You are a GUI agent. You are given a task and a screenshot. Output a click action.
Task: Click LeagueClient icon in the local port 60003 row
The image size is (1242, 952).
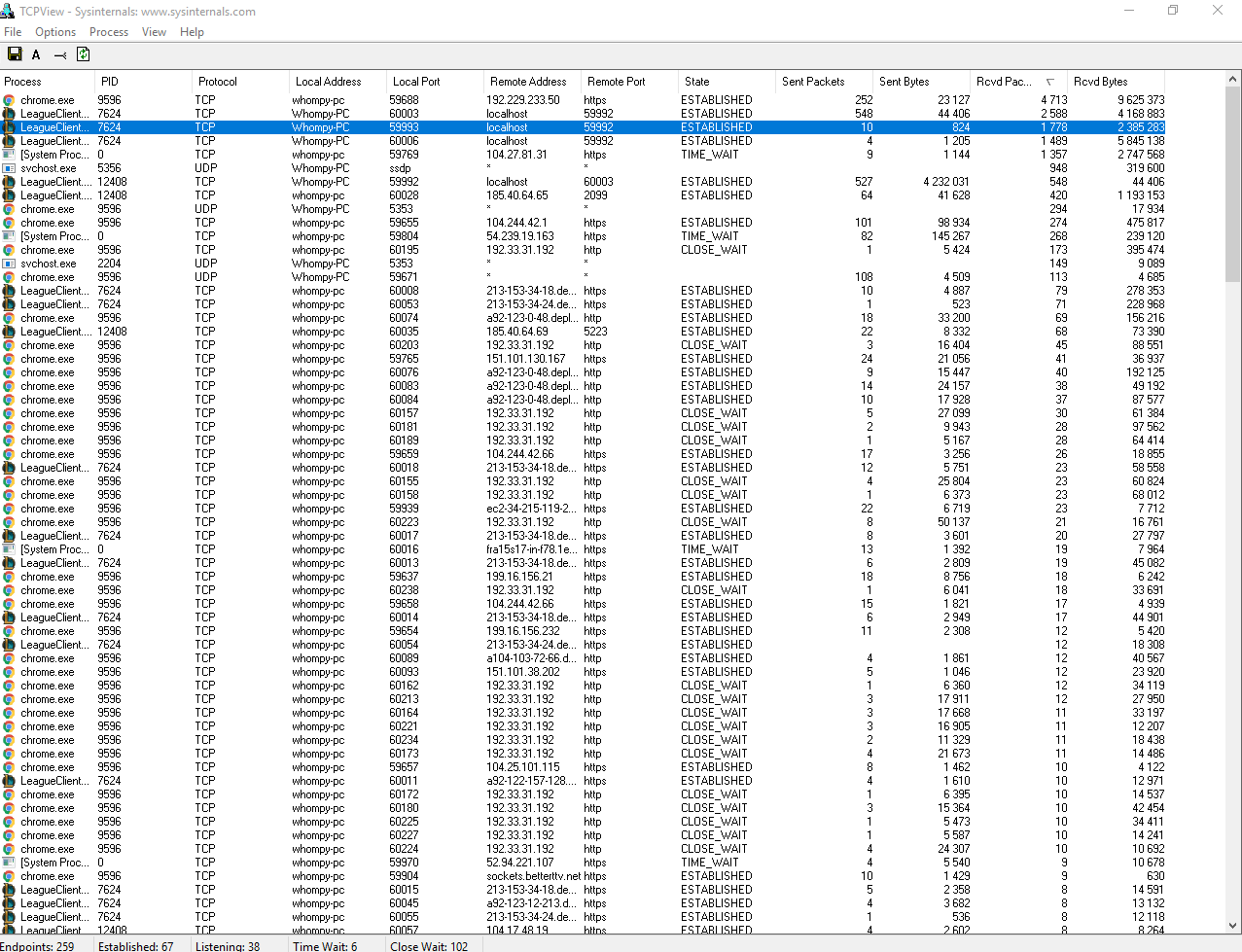pos(9,114)
